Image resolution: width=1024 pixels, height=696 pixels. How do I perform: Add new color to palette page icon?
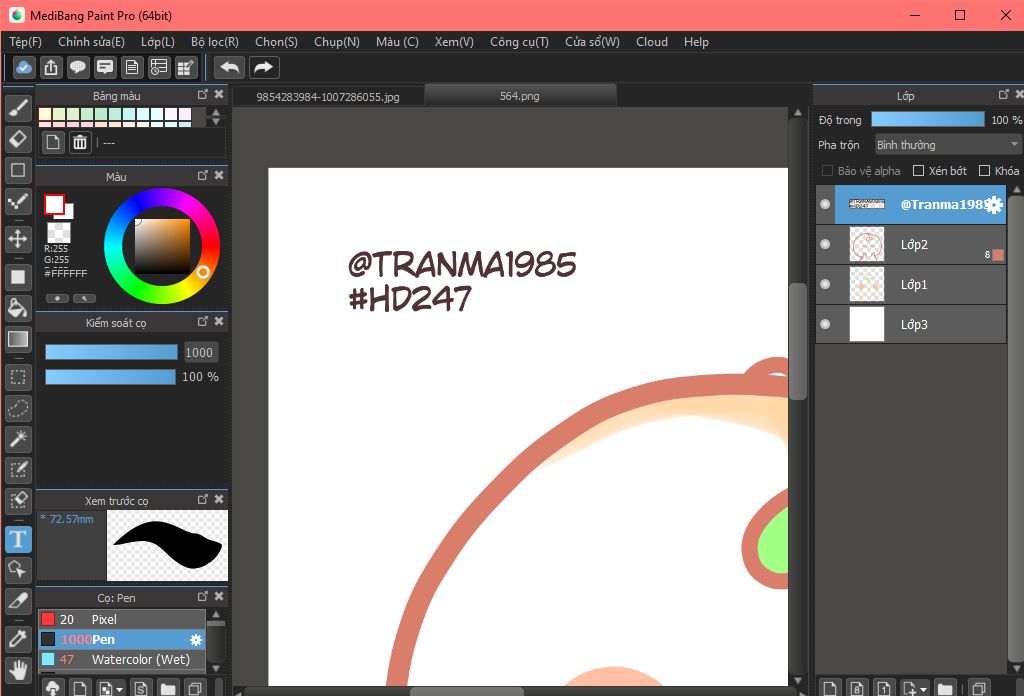pos(53,142)
